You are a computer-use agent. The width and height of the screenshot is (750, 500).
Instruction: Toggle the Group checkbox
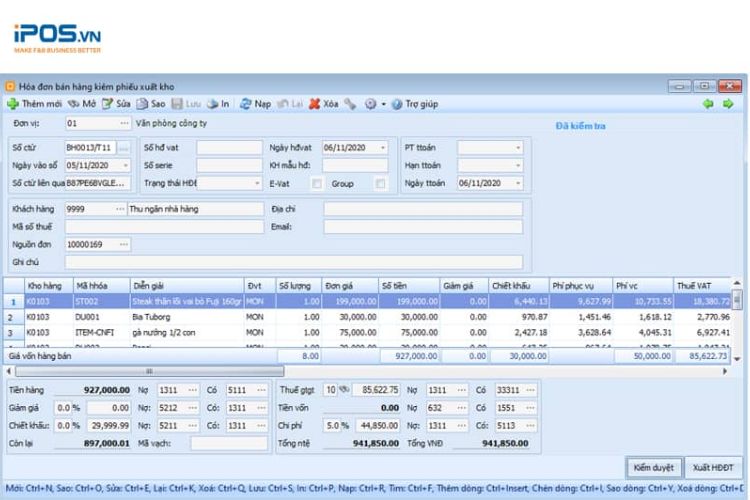380,183
